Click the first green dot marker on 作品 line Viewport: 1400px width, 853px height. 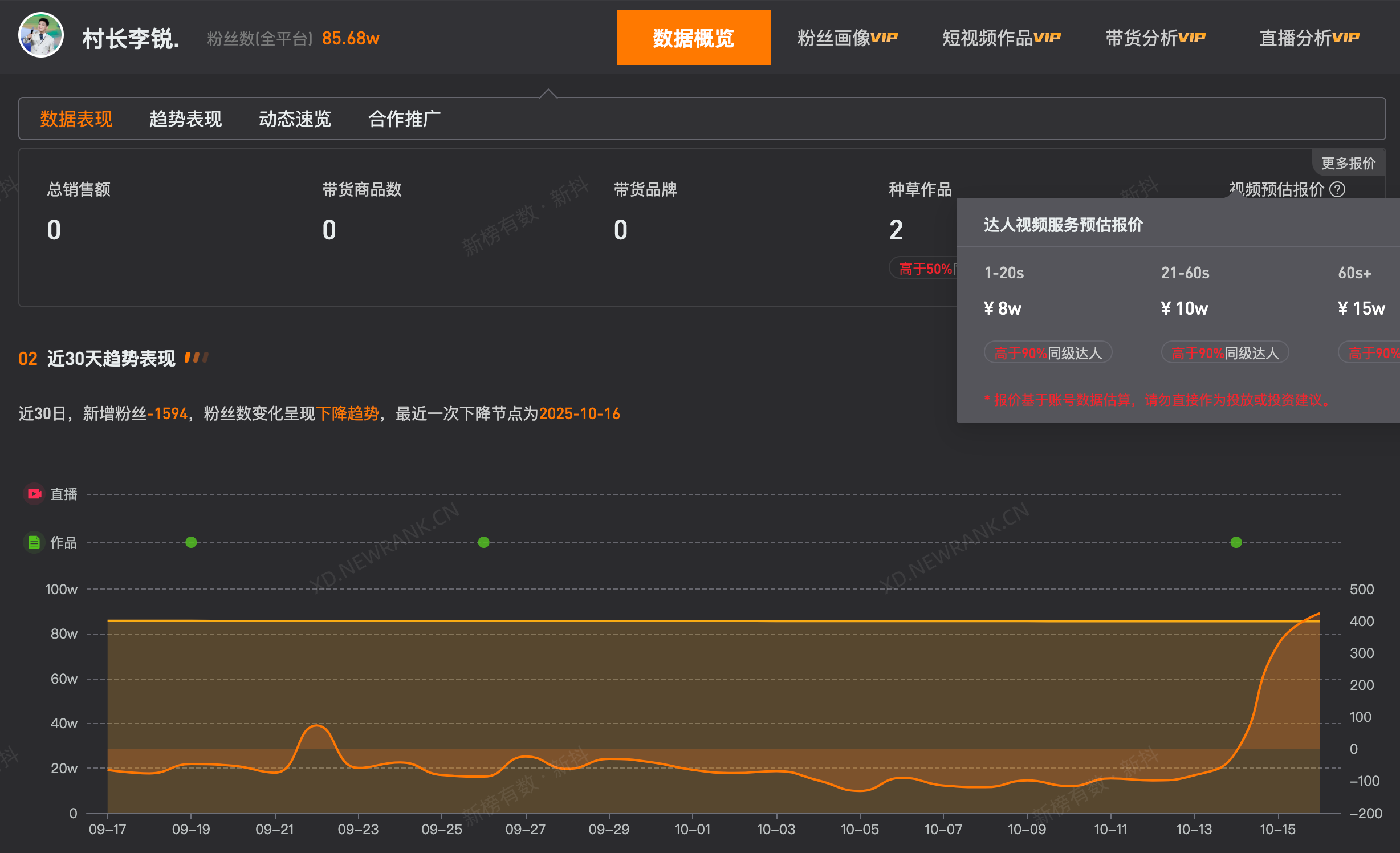click(x=191, y=542)
